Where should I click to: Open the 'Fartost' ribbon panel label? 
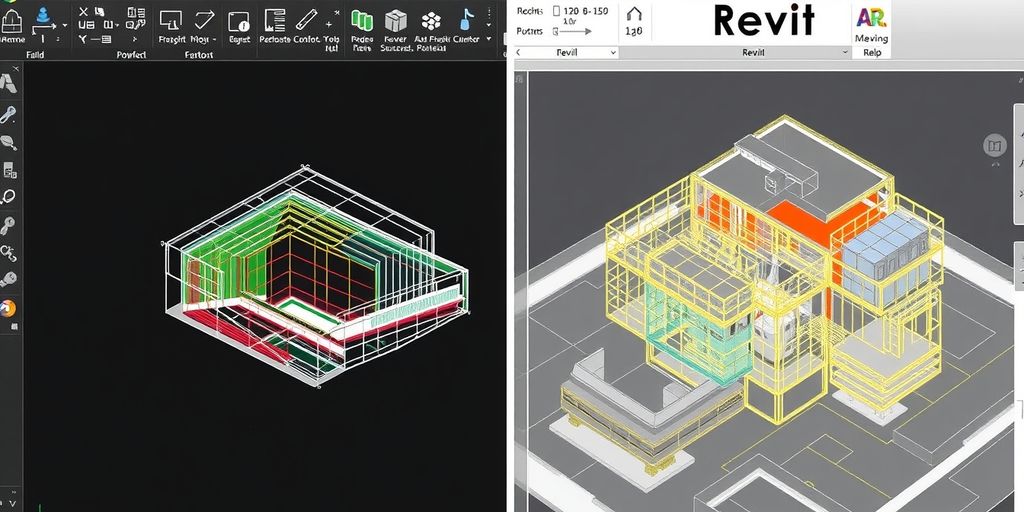(x=199, y=55)
